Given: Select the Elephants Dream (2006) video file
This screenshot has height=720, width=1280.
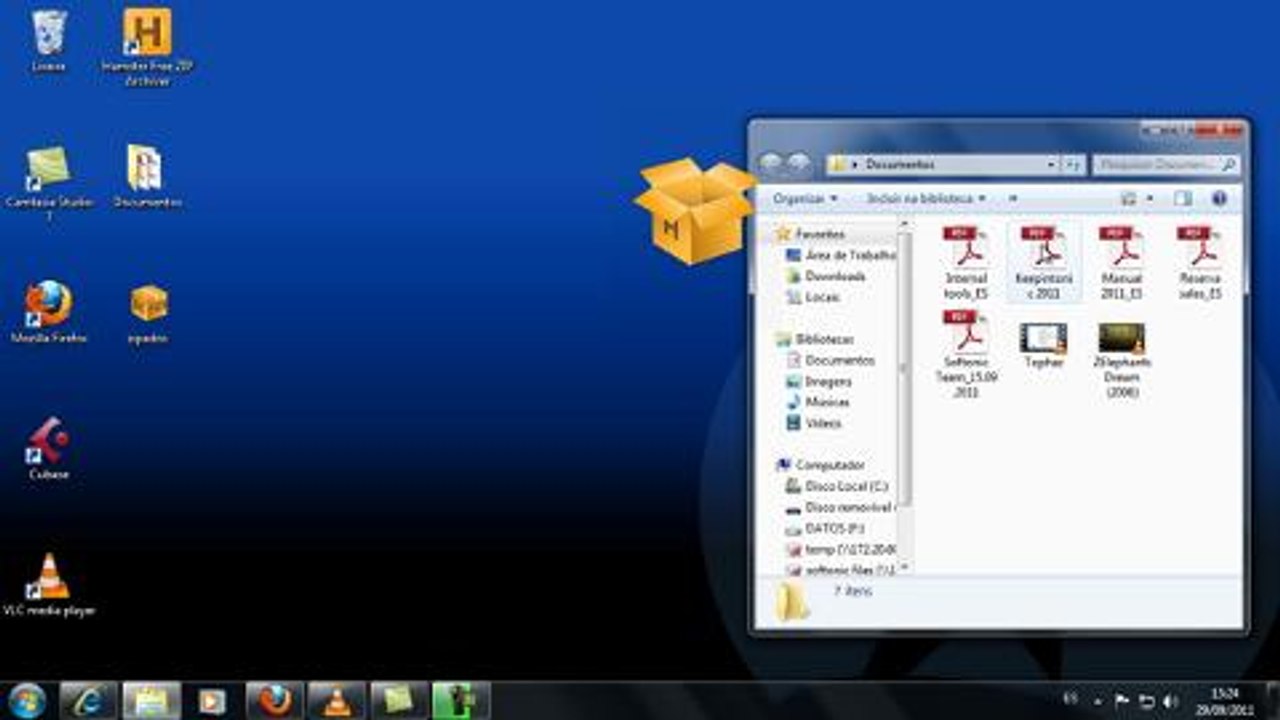Looking at the screenshot, I should click(x=1122, y=359).
